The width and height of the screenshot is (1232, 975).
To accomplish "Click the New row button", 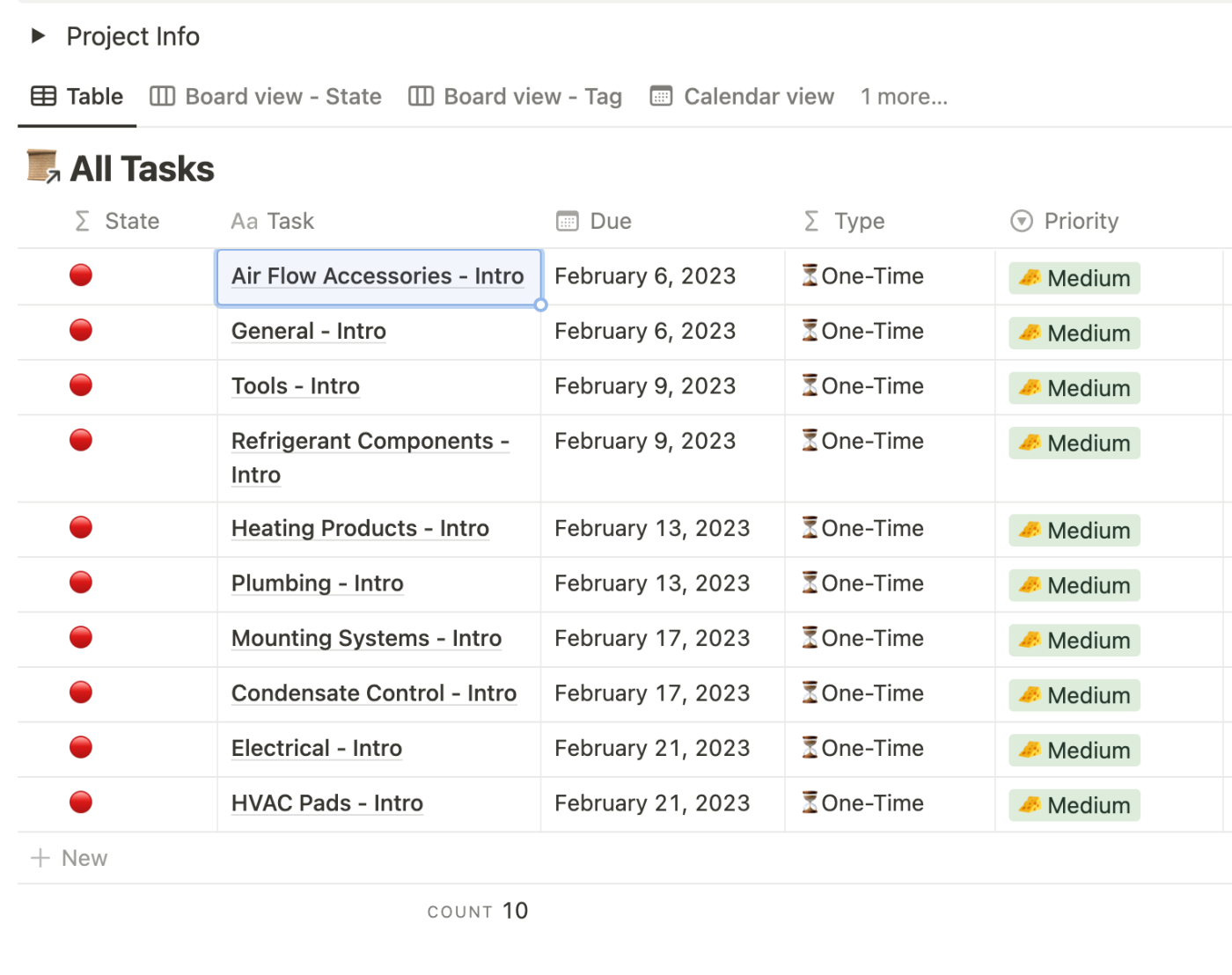I will [70, 858].
